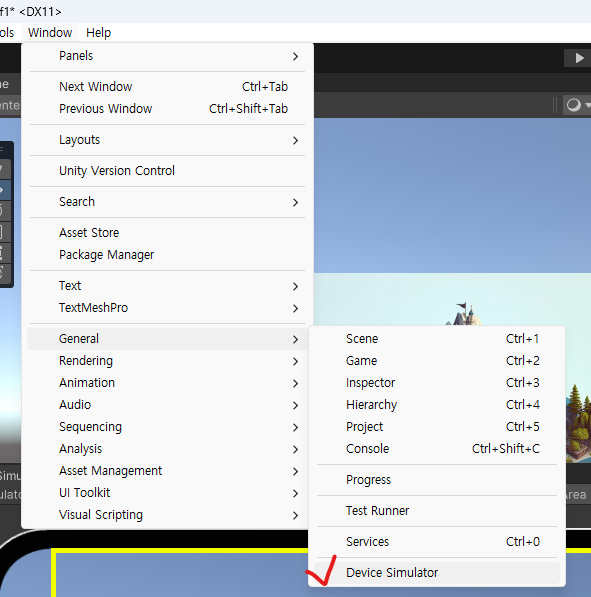Open the Device Simulator window

point(437,573)
